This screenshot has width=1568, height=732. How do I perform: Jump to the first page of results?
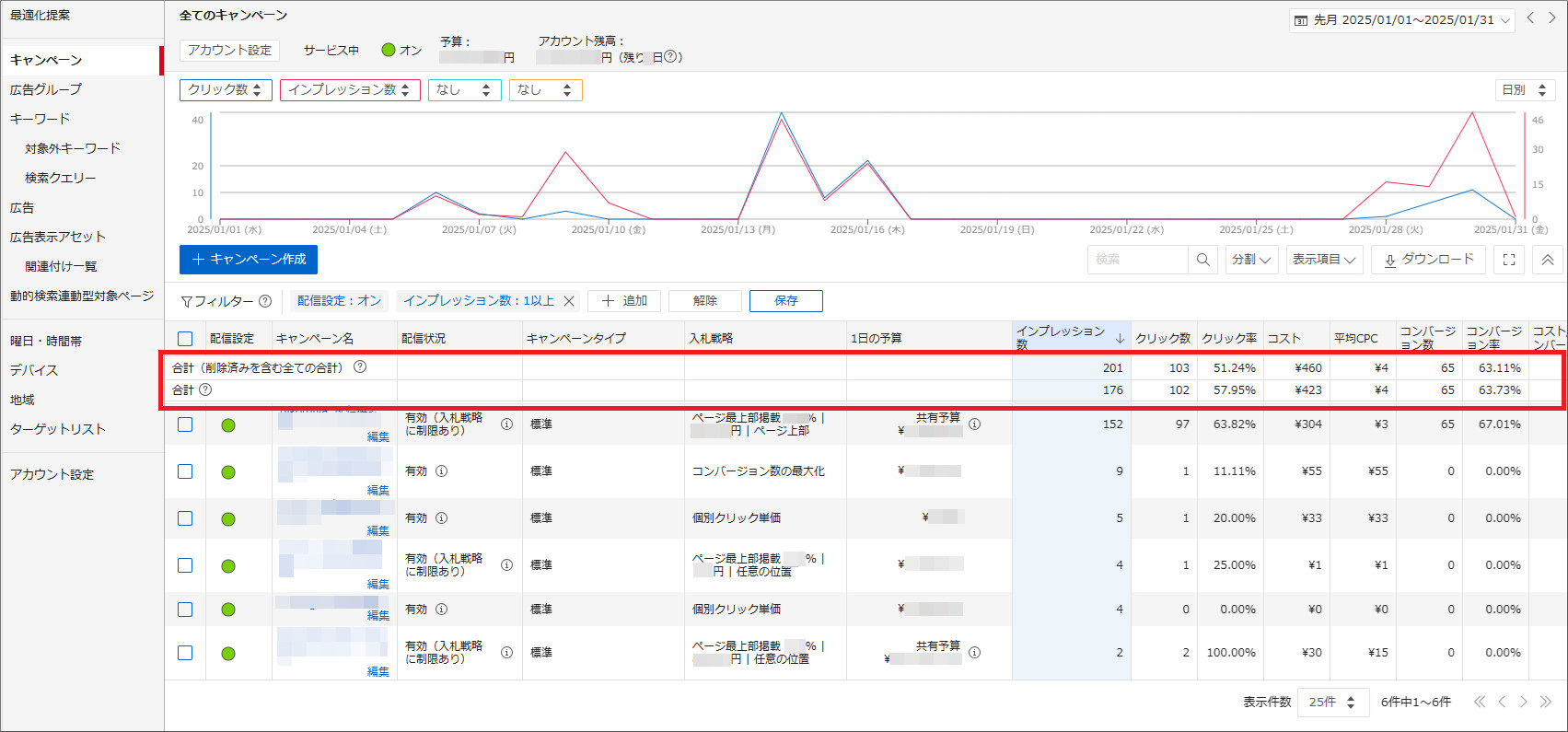tap(1480, 702)
